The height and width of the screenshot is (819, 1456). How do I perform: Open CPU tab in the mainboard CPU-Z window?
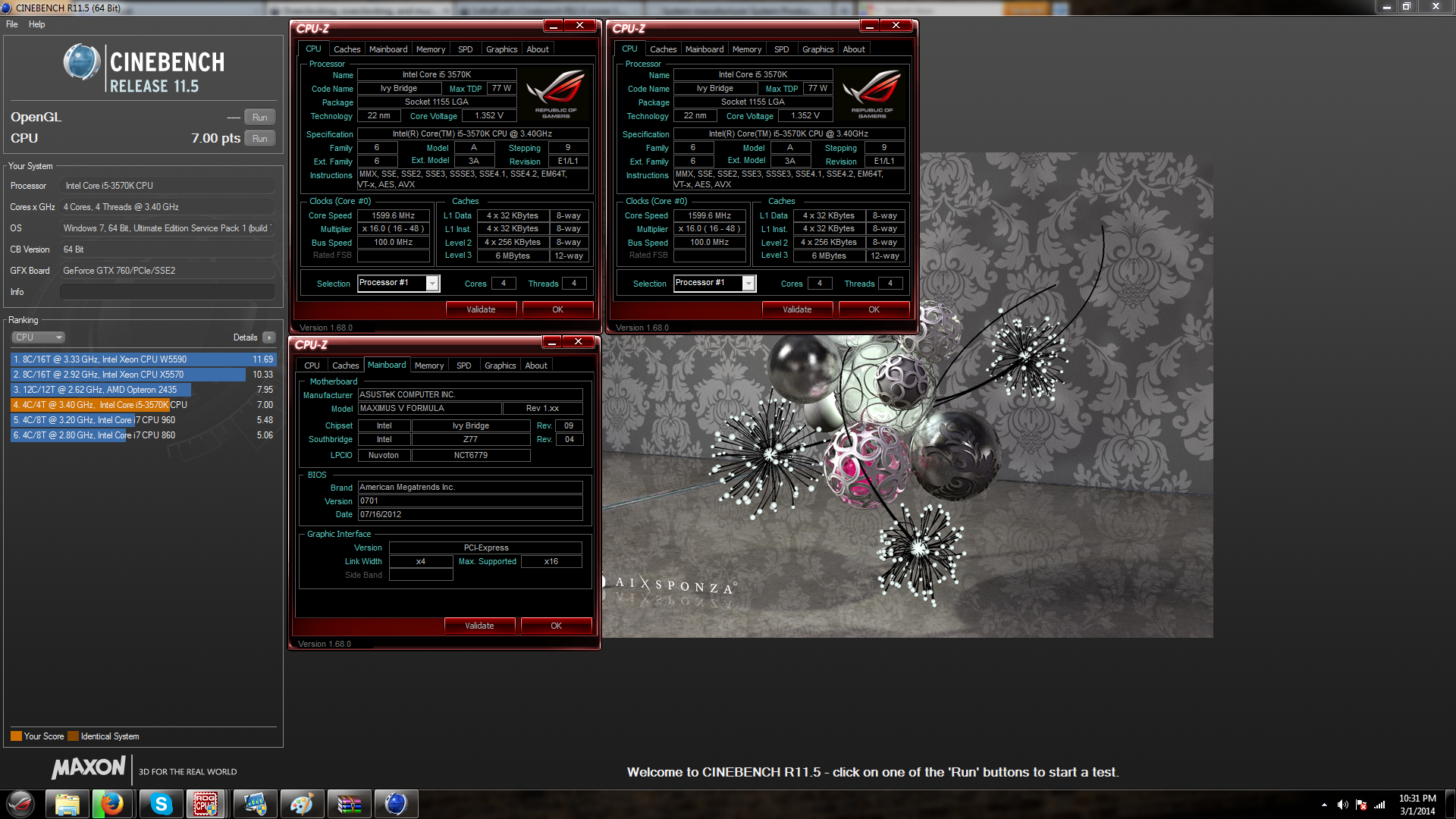(x=312, y=366)
